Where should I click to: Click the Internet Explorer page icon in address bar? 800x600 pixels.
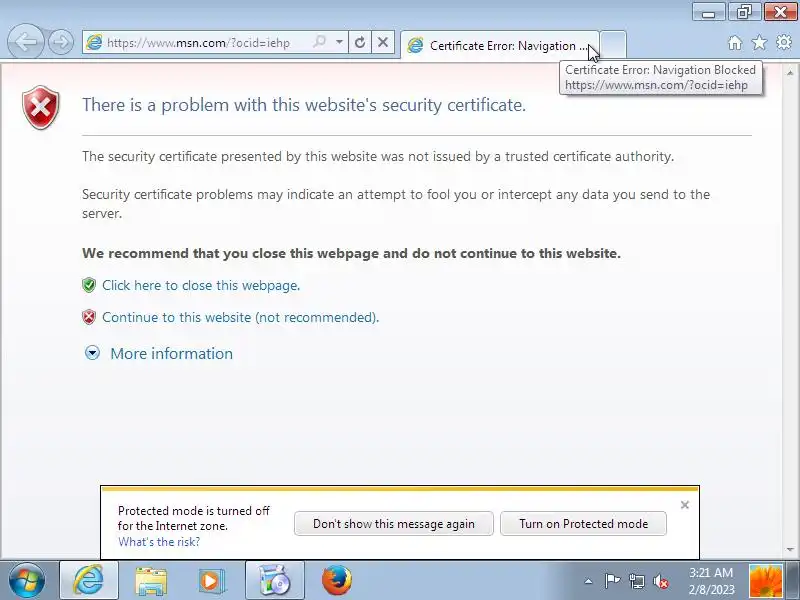pyautogui.click(x=94, y=42)
